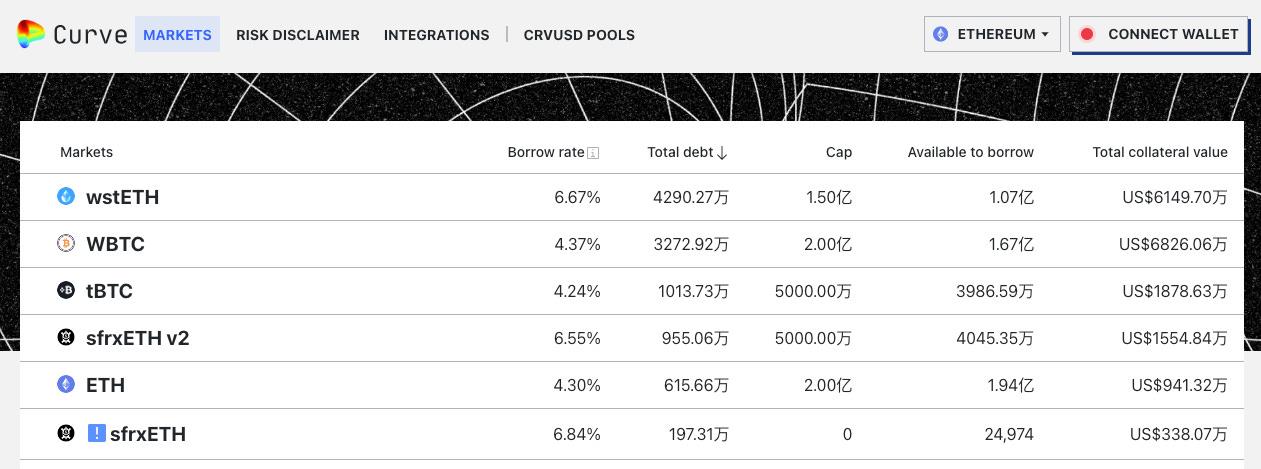The image size is (1261, 469).
Task: Open the Risk Disclaimer page
Action: click(297, 34)
